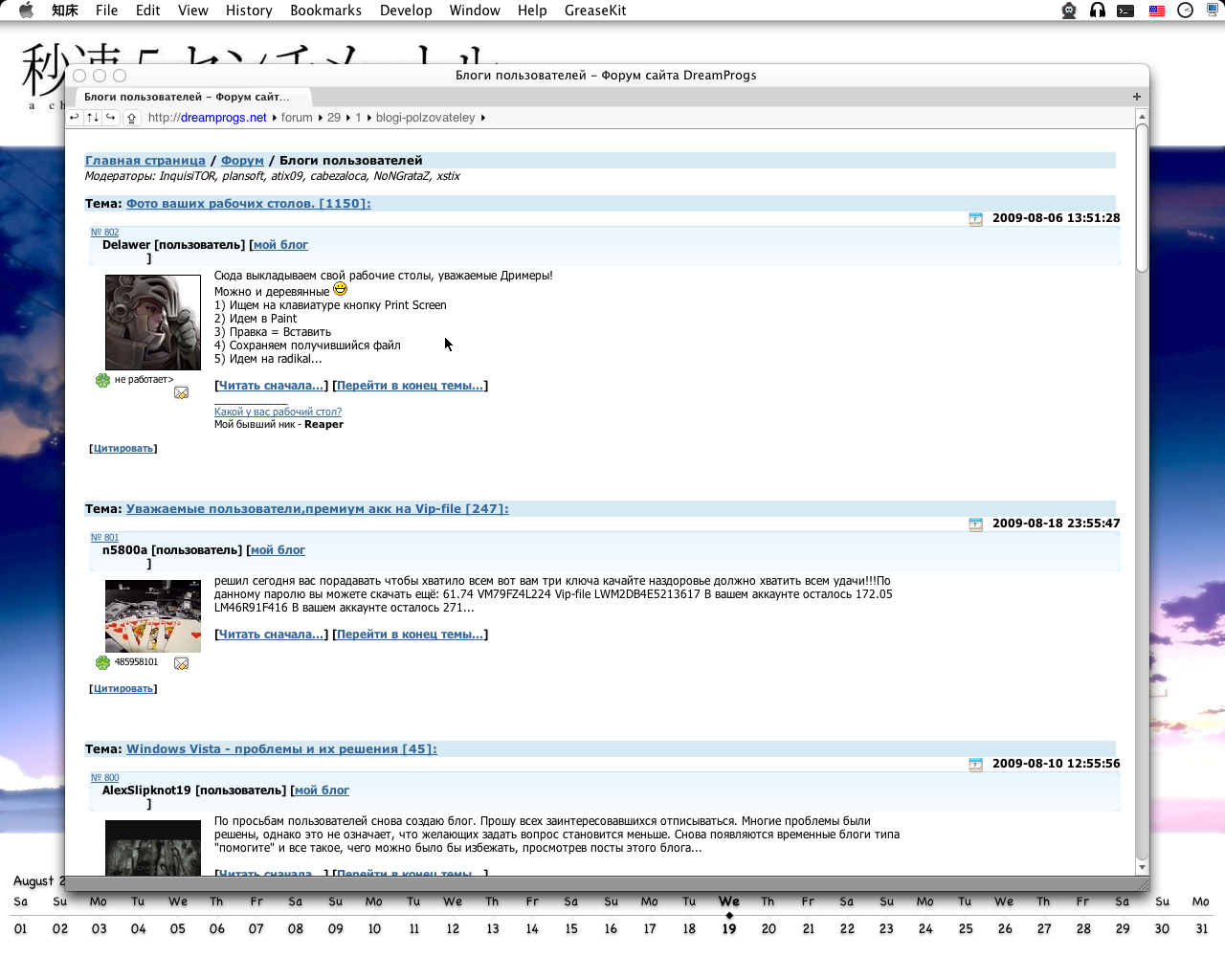Click calendar icon beside 2009-08-18 23:55:47
Screen dimensions: 1225x980
coord(975,524)
